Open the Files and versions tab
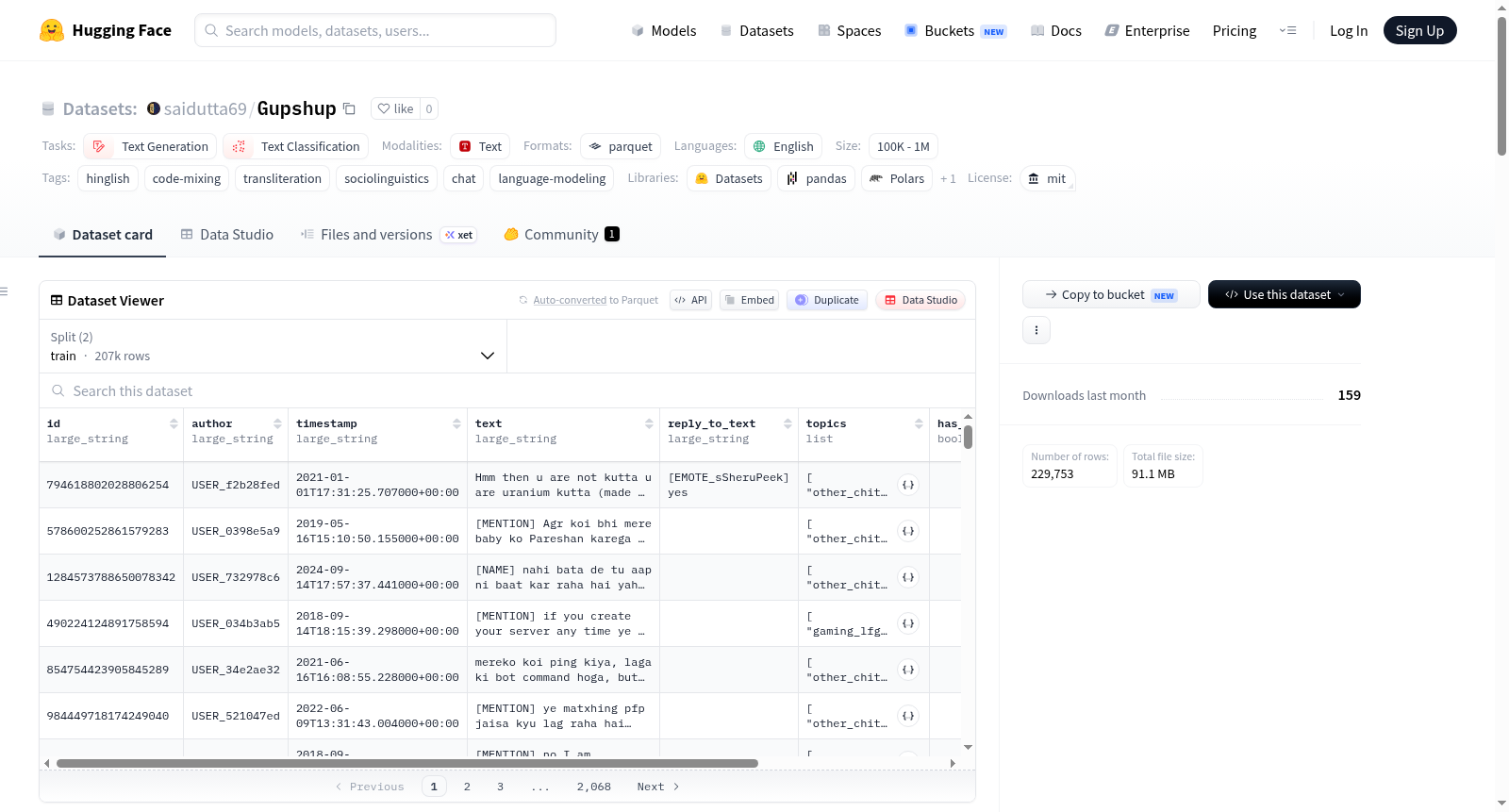 (388, 234)
